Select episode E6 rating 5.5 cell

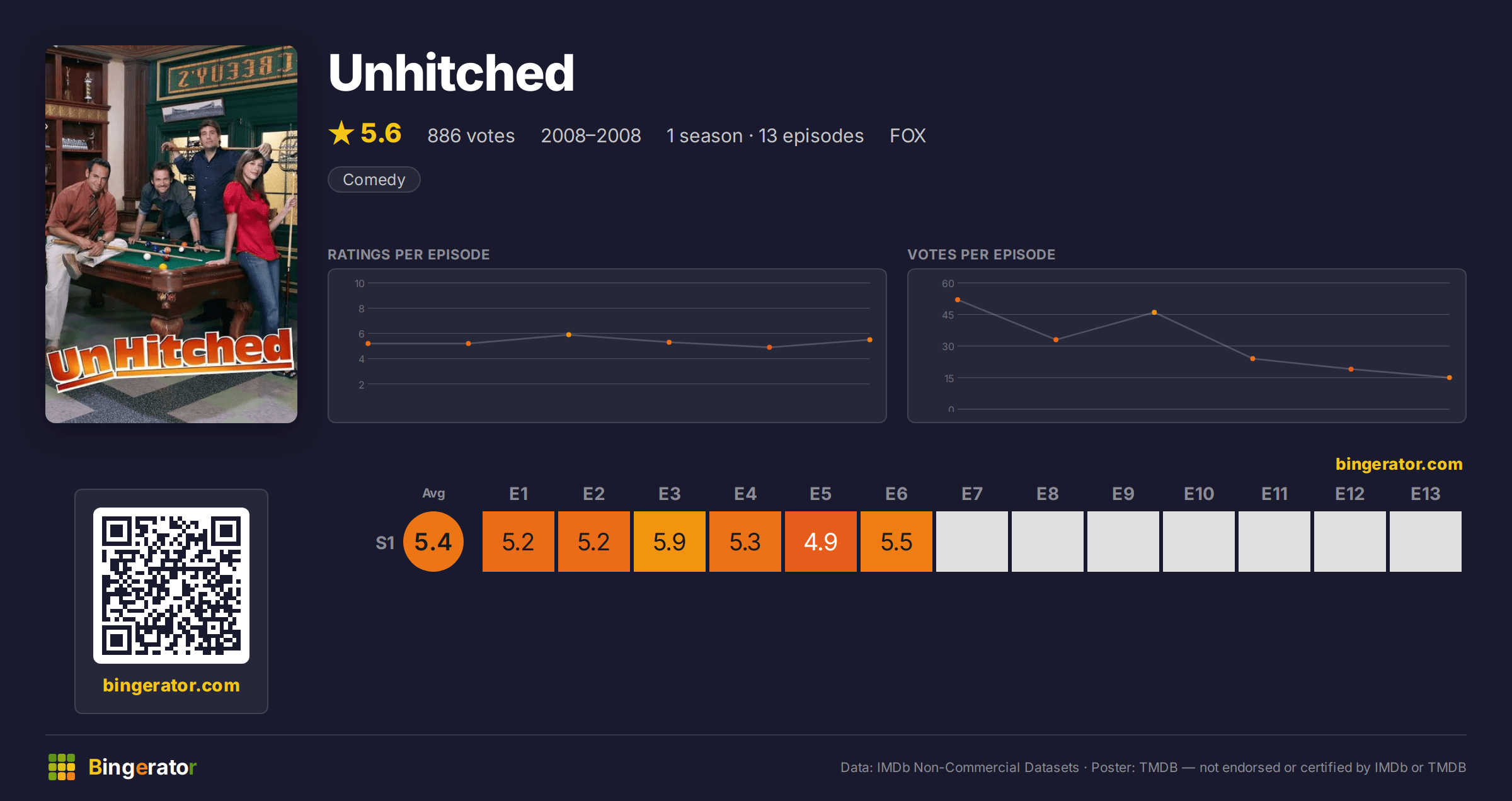point(896,542)
